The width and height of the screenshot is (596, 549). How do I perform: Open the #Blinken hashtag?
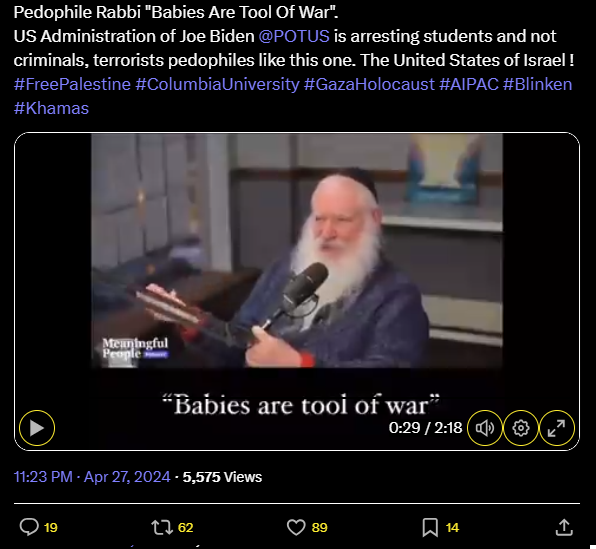point(537,84)
